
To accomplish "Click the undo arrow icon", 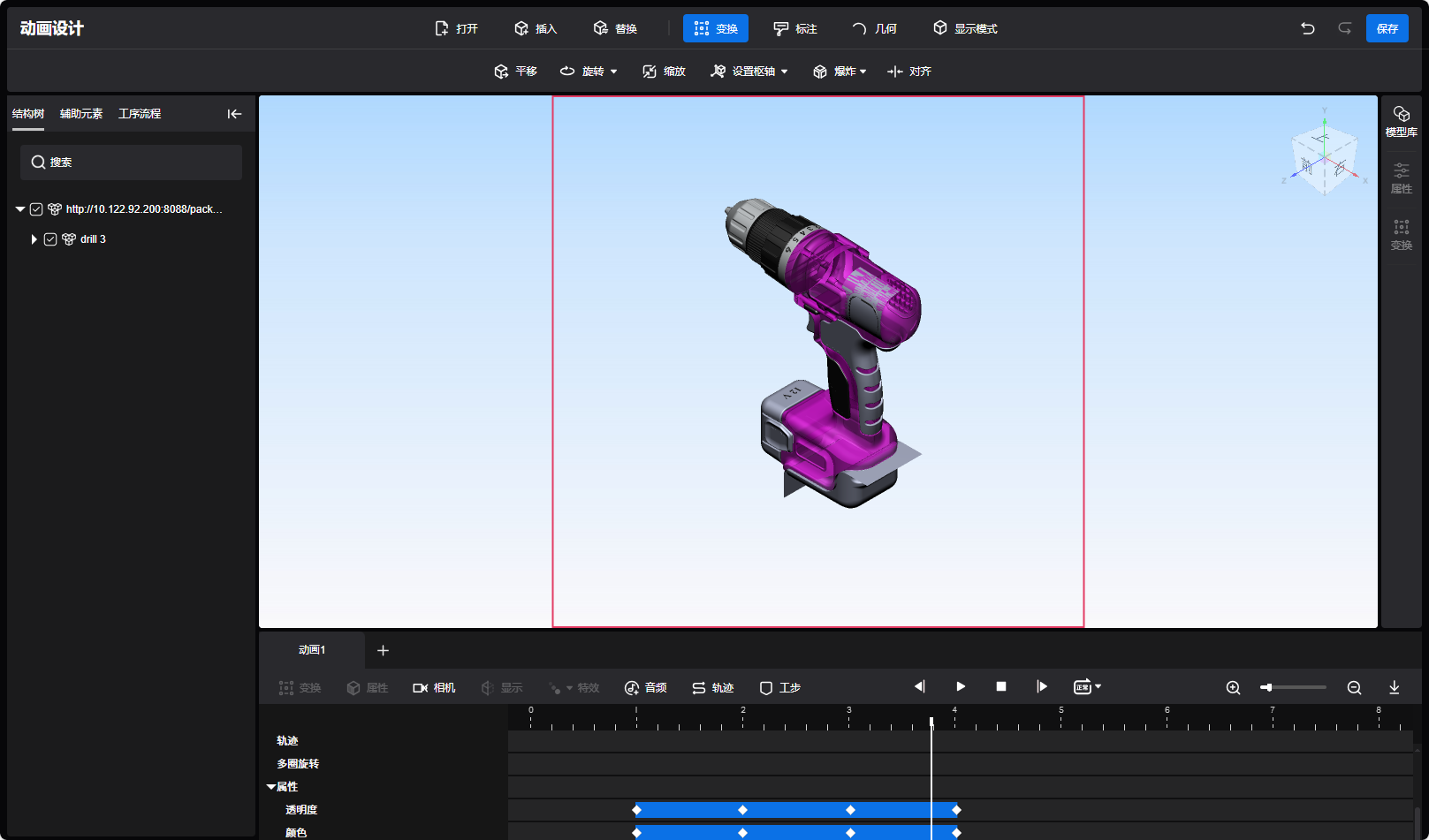I will [1308, 28].
